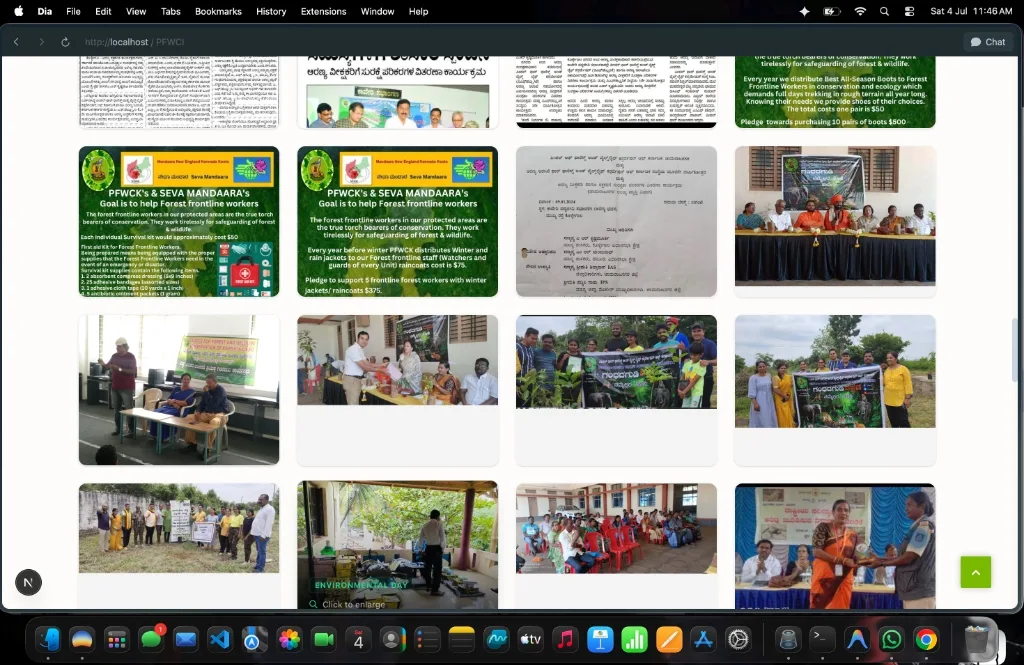Screen dimensions: 1024x665
Task: Open the Extensions menu
Action: click(323, 11)
